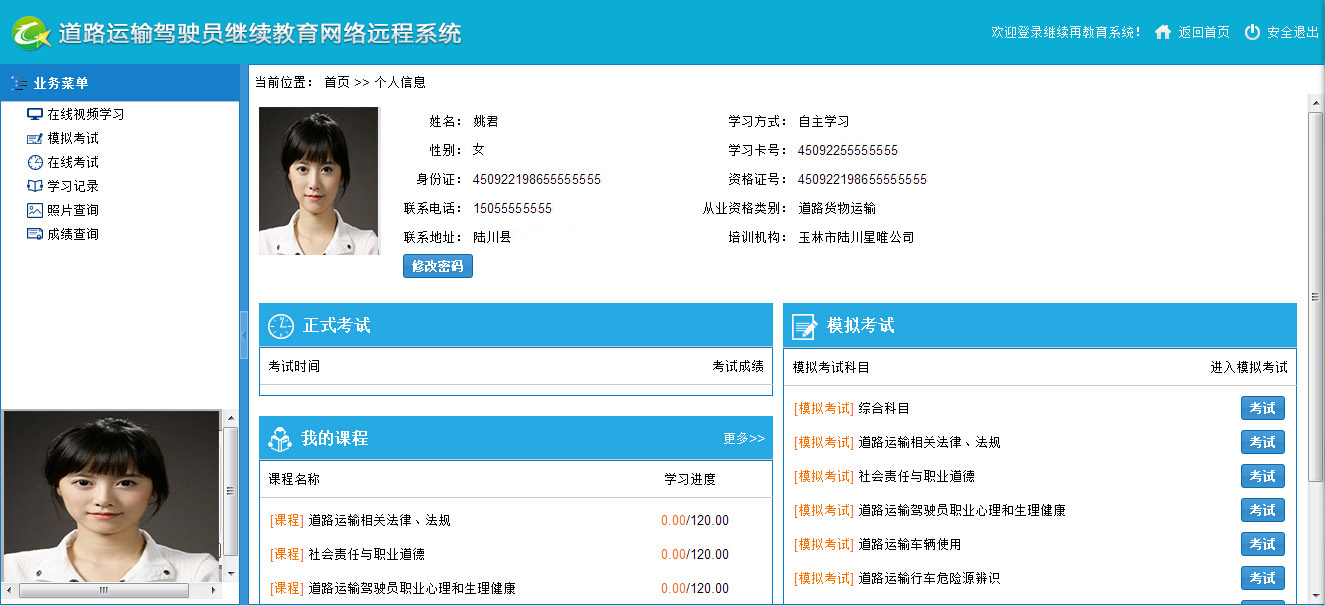Click 考试 button for 道路运输车辆使用

tap(1262, 544)
